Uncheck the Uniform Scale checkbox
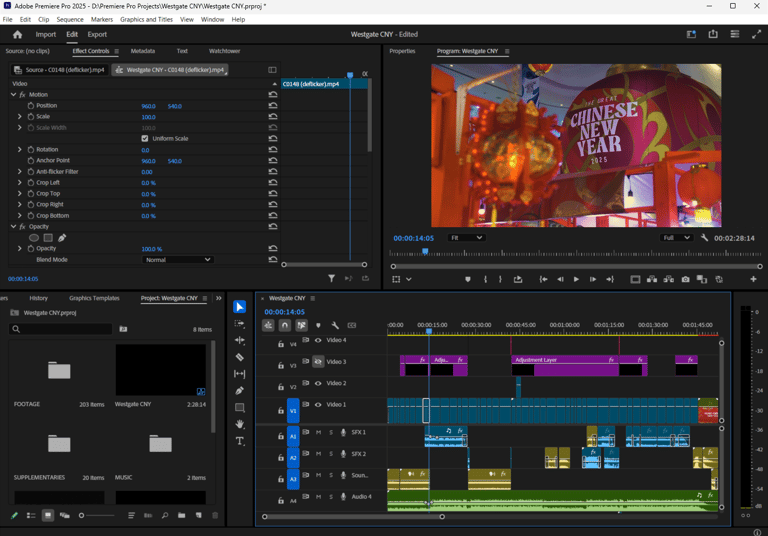 (145, 138)
